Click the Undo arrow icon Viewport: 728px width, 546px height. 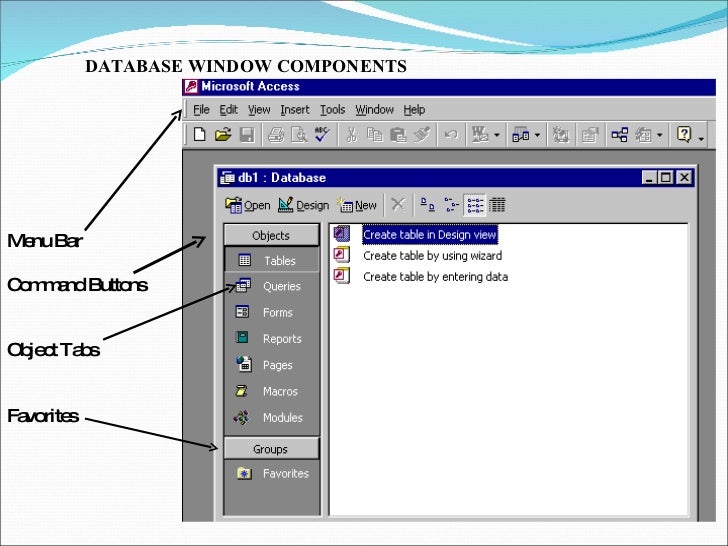coord(451,135)
